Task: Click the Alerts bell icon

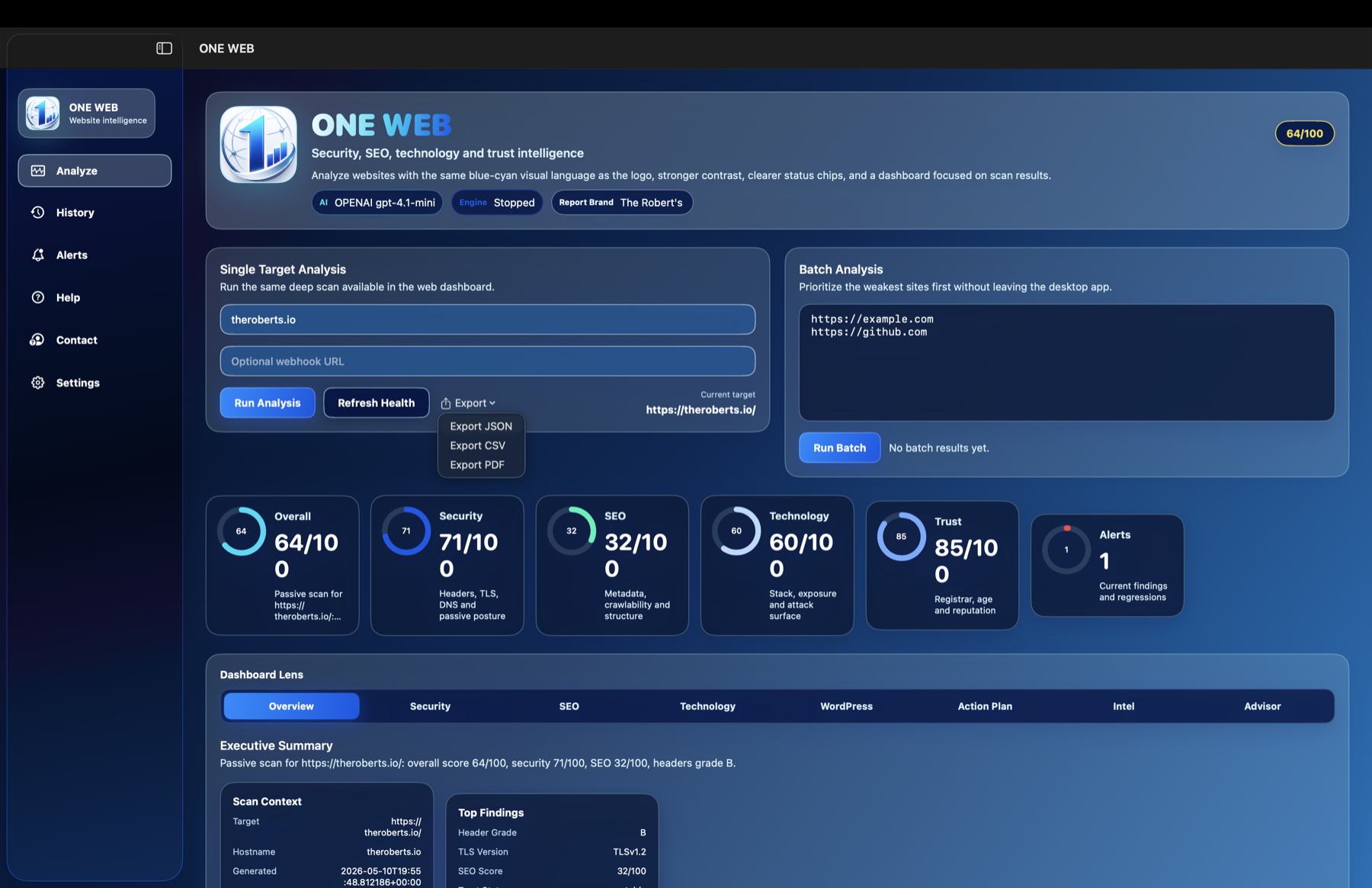Action: pos(38,255)
